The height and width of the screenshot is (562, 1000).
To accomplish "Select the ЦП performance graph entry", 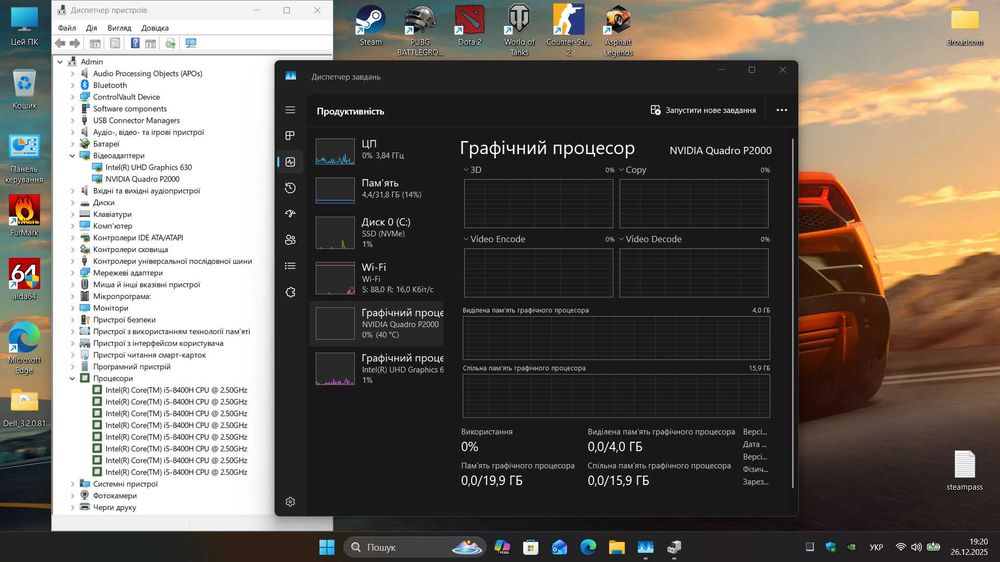I will [x=376, y=151].
